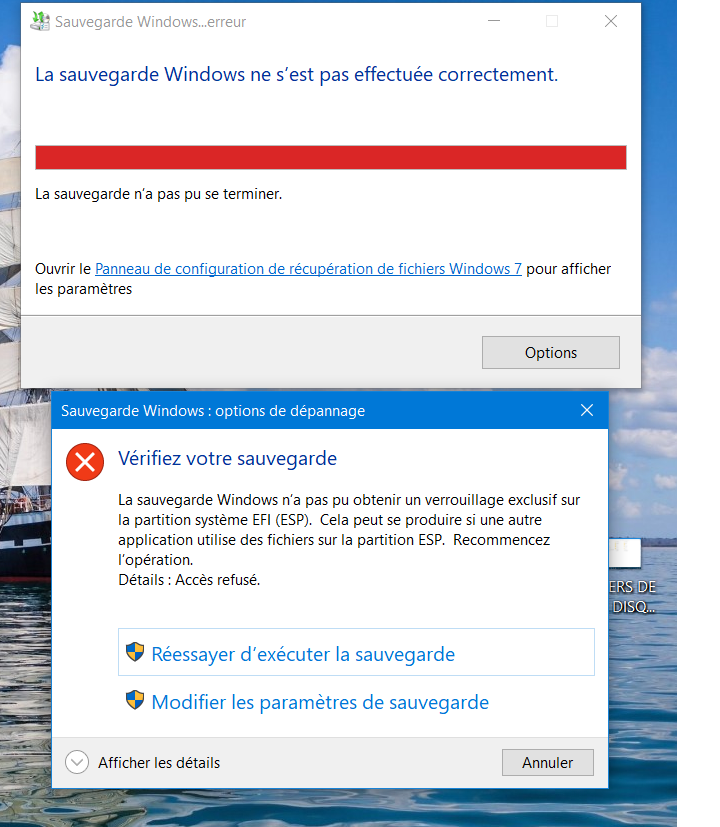Cancel with the Annuler button
Screen dimensions: 720x827
coord(548,763)
